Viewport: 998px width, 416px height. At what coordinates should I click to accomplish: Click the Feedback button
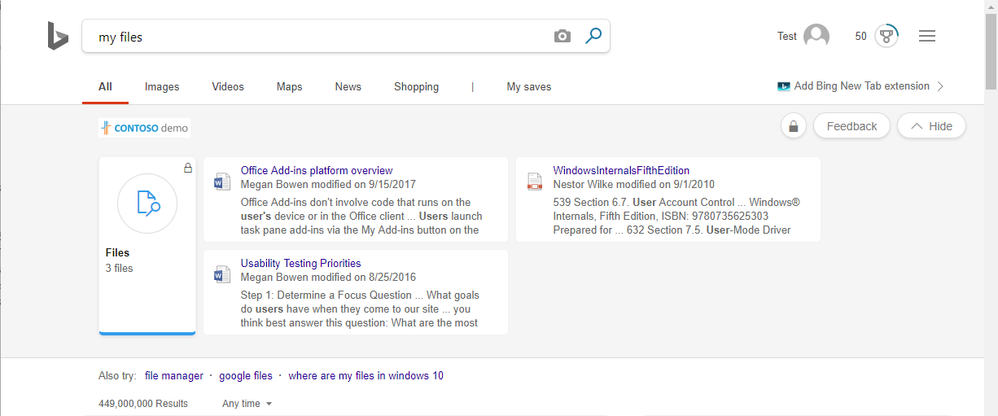(852, 126)
